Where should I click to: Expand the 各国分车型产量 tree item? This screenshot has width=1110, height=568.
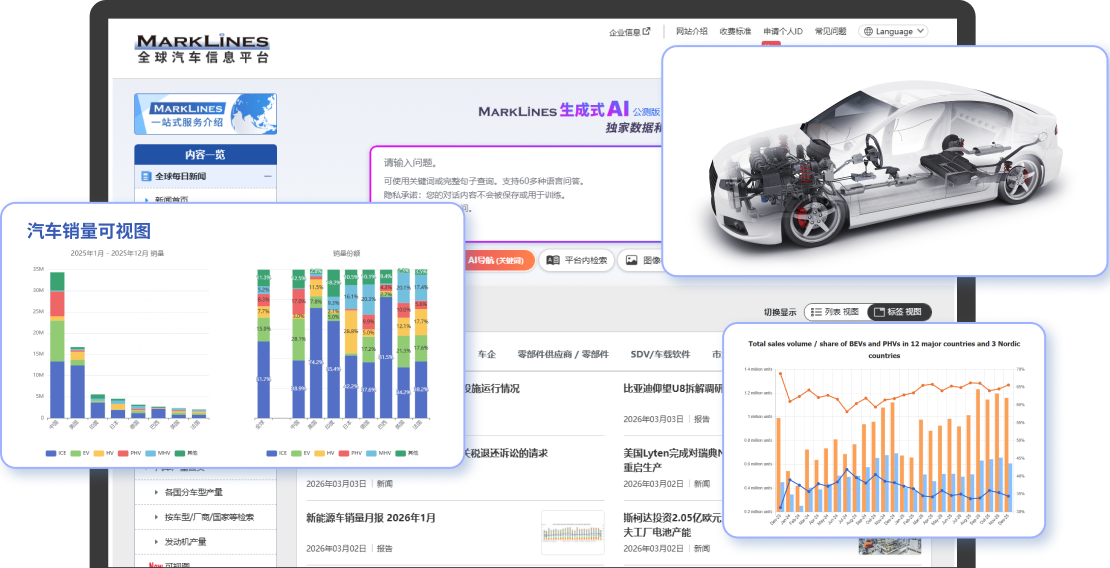(x=155, y=492)
